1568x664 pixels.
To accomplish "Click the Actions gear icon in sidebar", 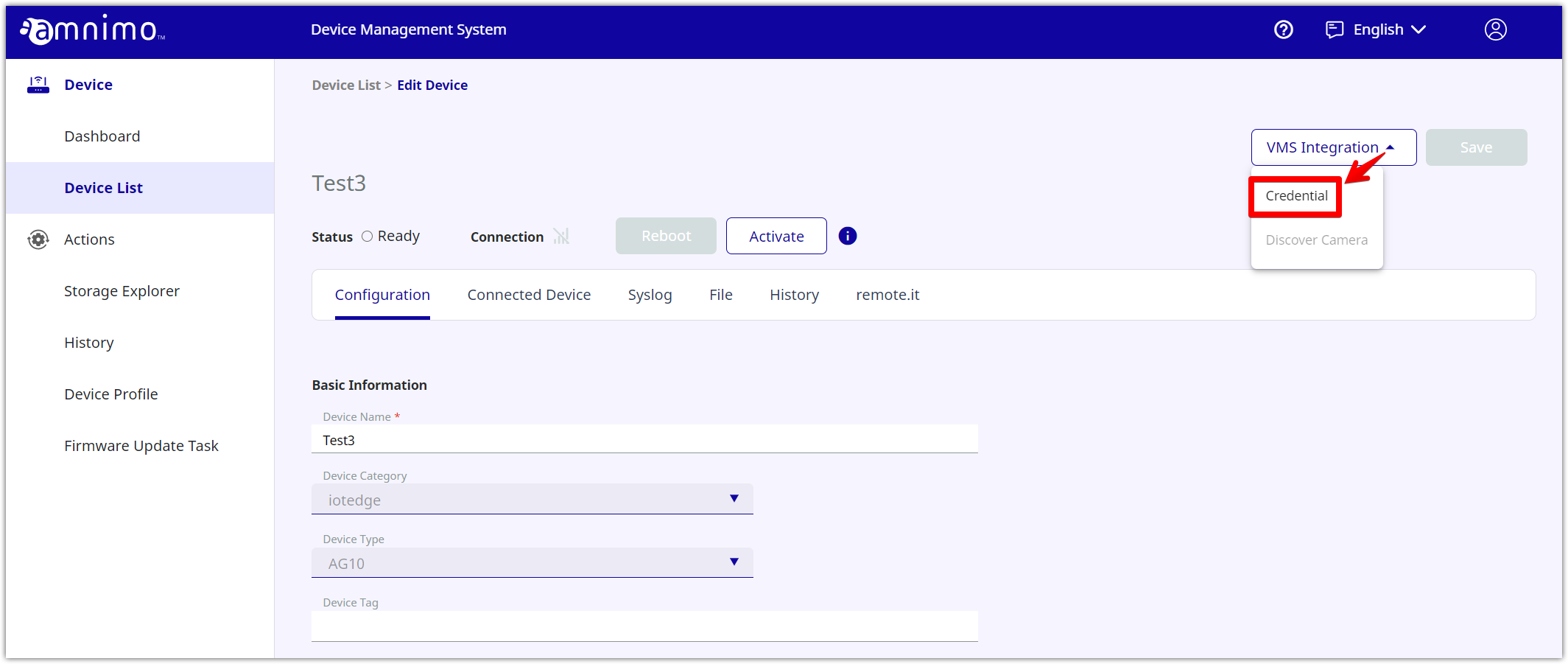I will point(38,240).
